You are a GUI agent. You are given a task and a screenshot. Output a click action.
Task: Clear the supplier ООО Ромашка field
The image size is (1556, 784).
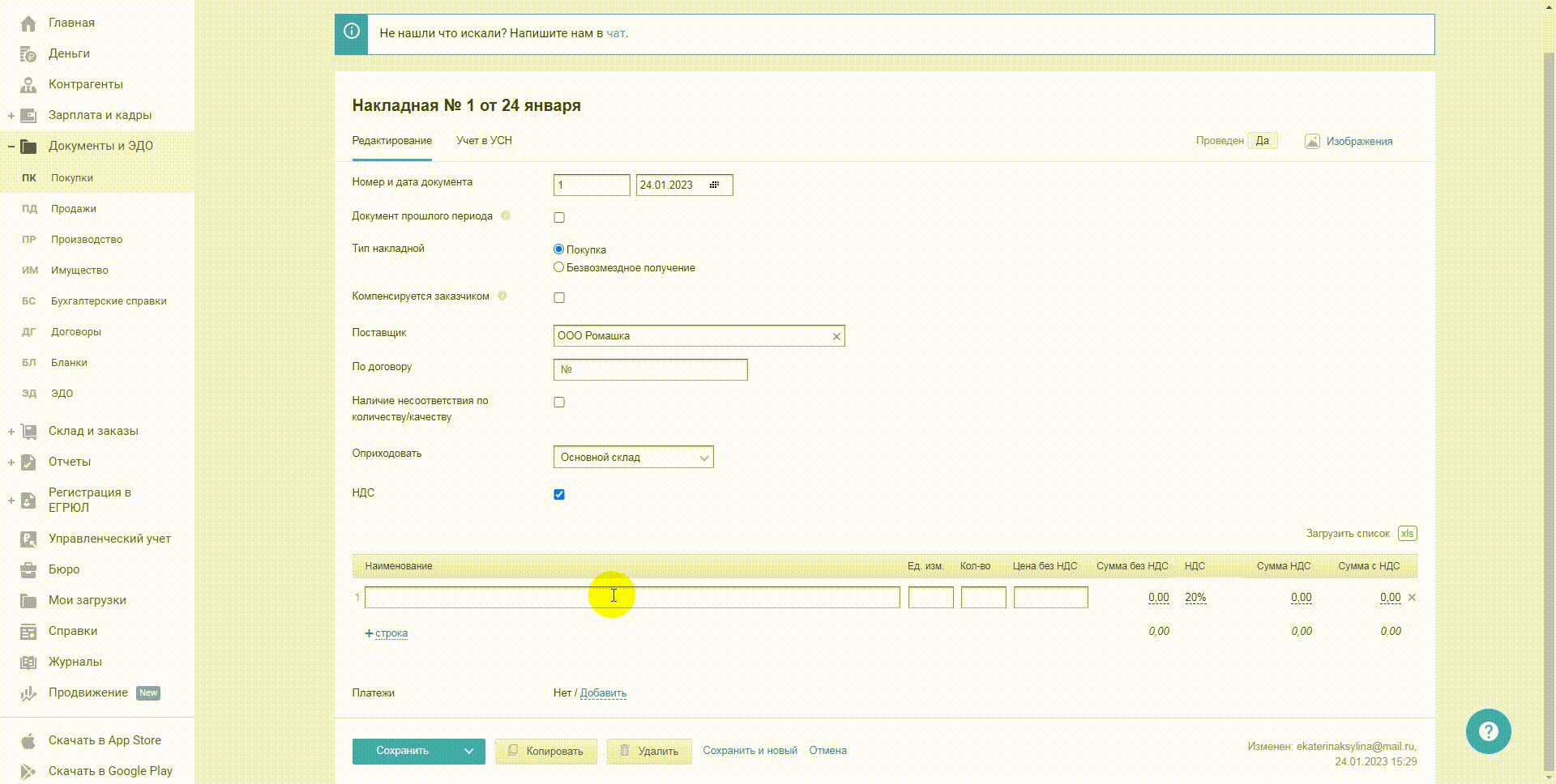[836, 336]
